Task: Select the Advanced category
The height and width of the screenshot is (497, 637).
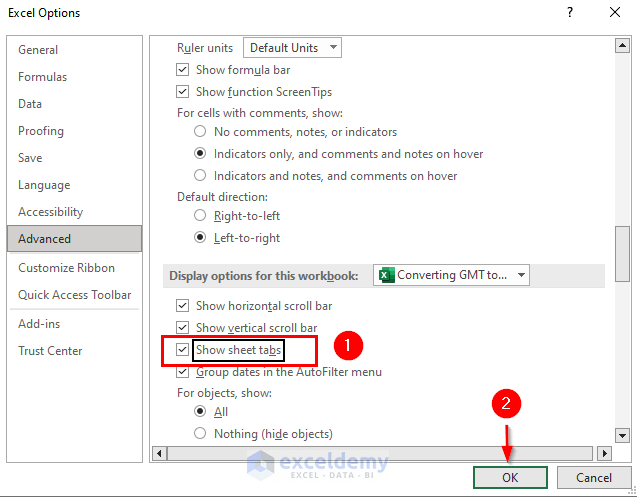Action: click(74, 239)
